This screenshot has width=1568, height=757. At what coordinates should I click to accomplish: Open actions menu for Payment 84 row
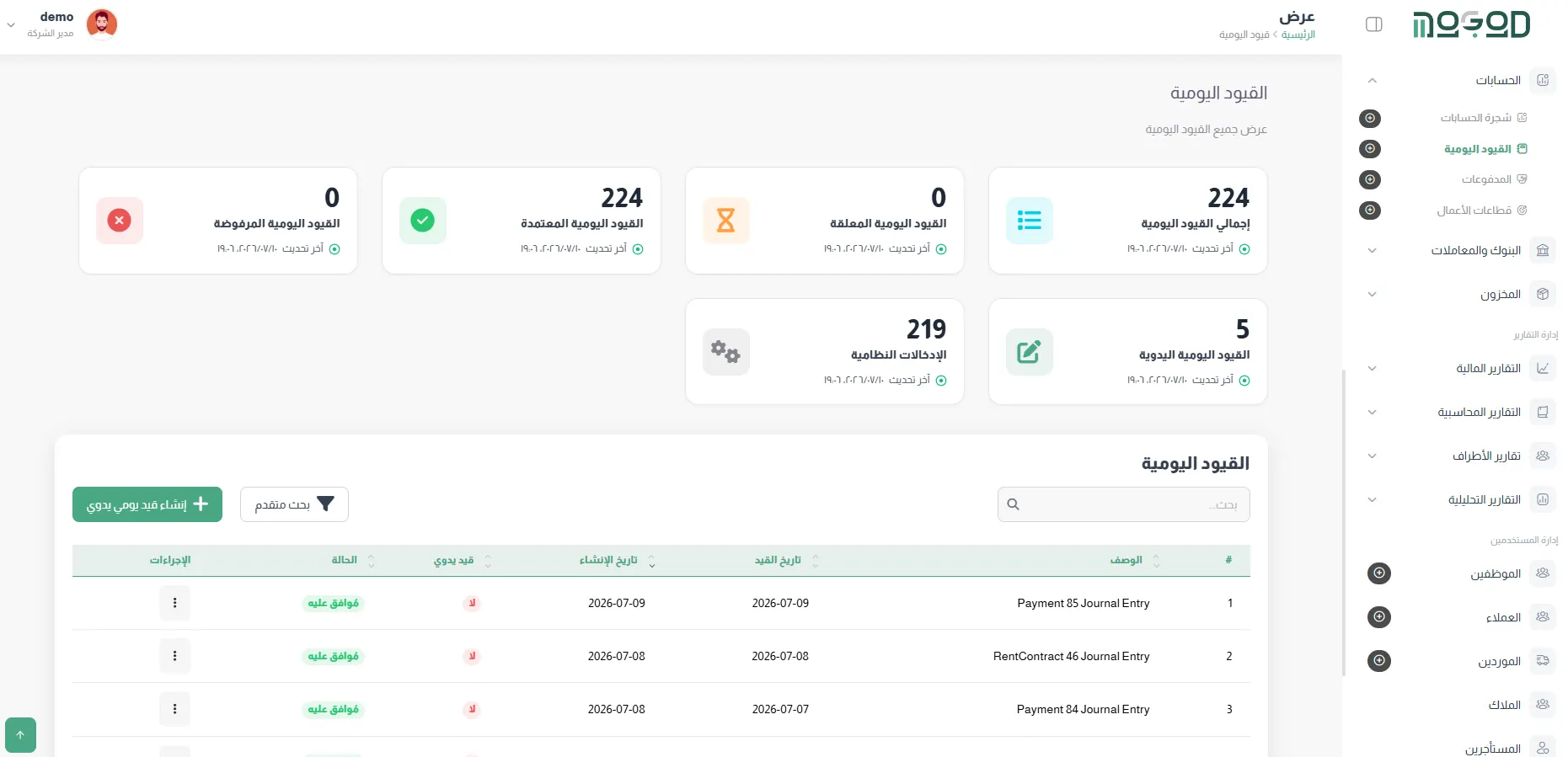[x=175, y=709]
